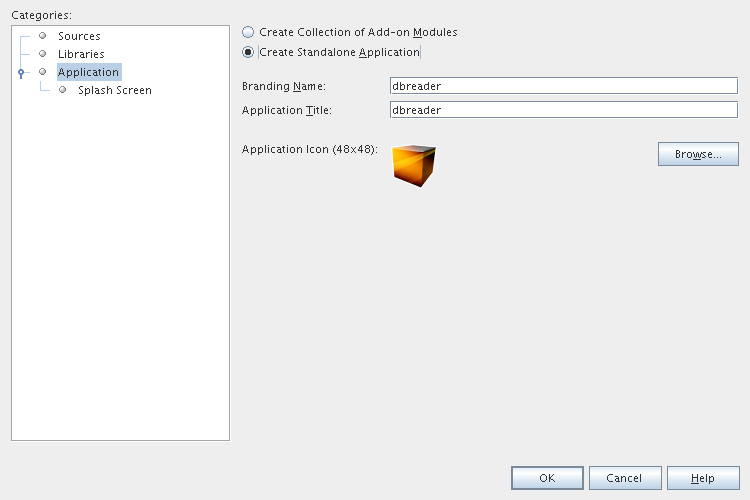Click the bullet icon beside Splash Screen

click(63, 90)
